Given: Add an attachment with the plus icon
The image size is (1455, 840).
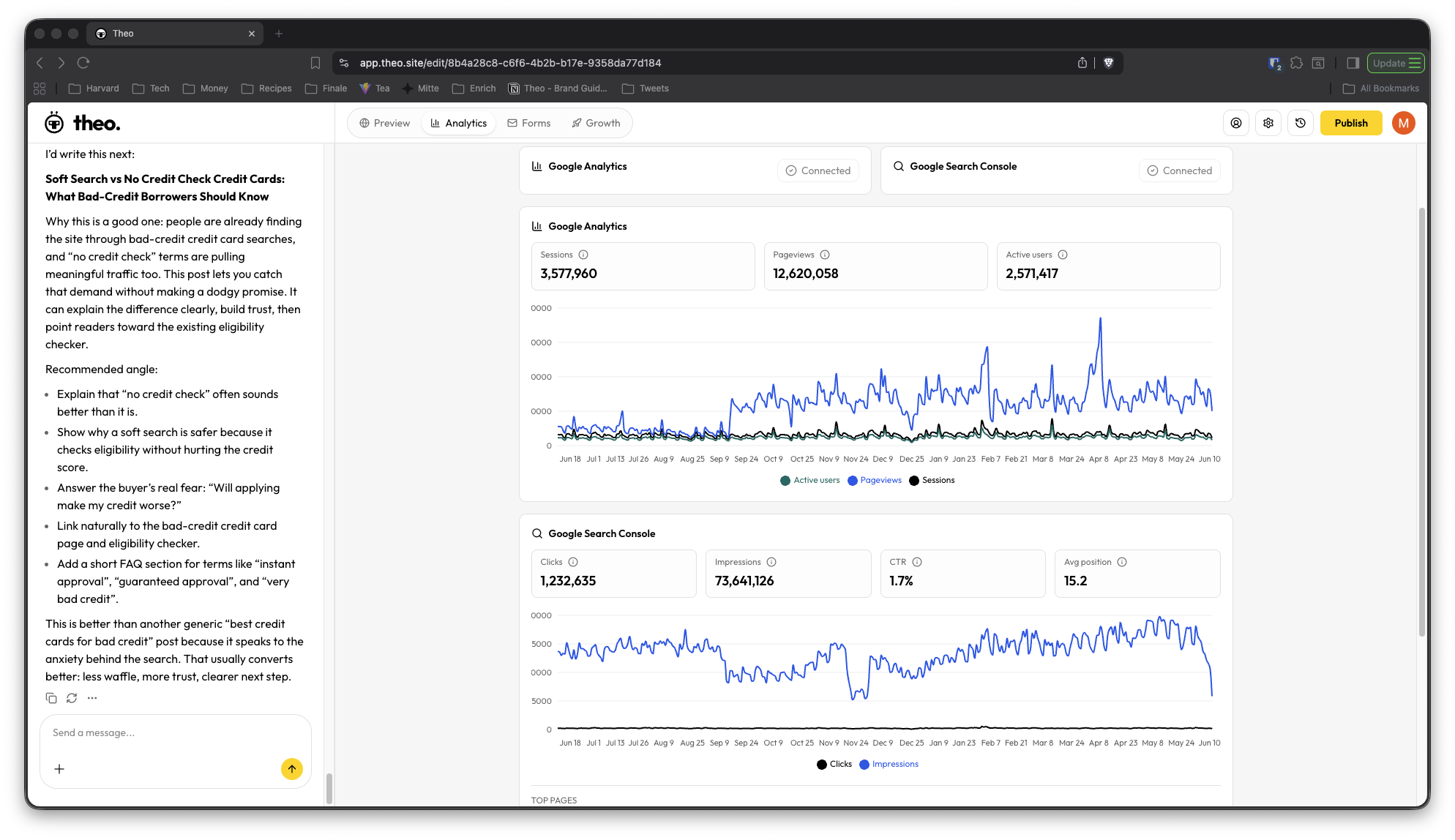Looking at the screenshot, I should [x=59, y=769].
